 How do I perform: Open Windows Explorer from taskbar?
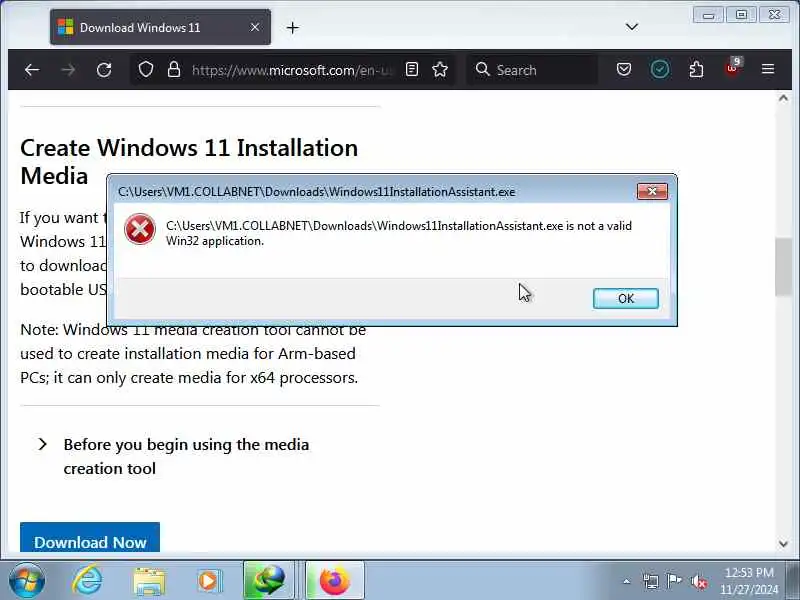point(149,582)
